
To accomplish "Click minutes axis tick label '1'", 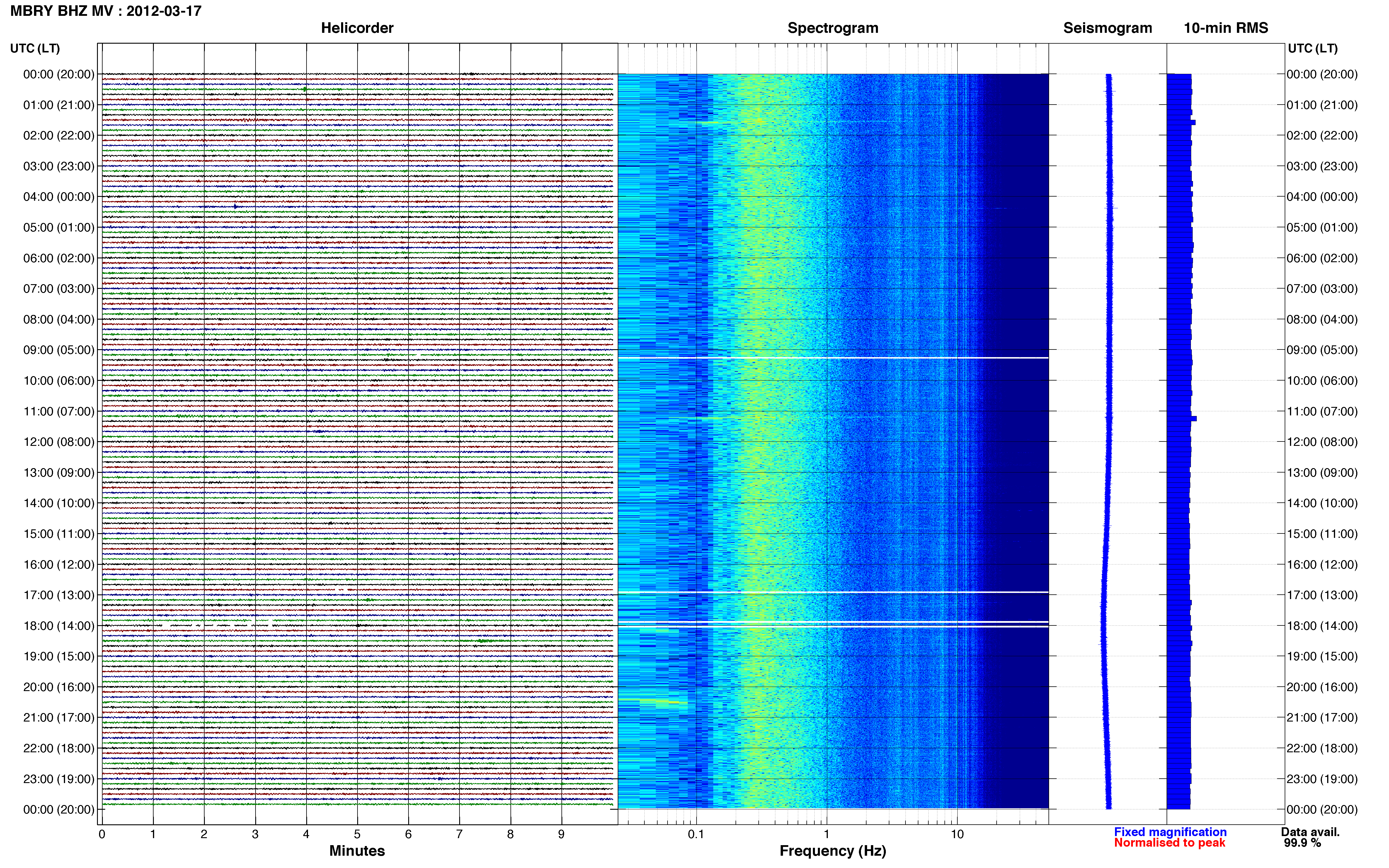I will click(x=153, y=835).
